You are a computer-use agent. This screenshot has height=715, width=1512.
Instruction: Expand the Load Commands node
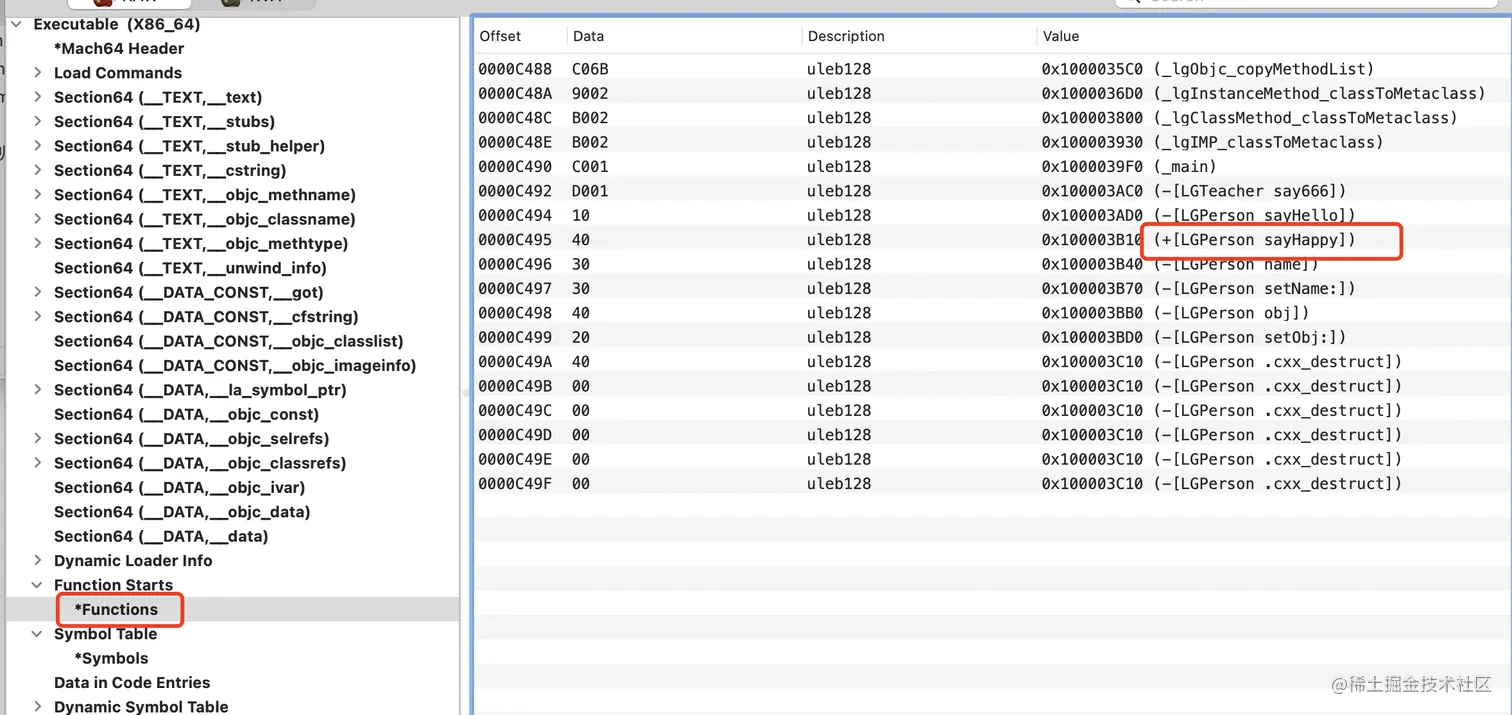[x=37, y=72]
